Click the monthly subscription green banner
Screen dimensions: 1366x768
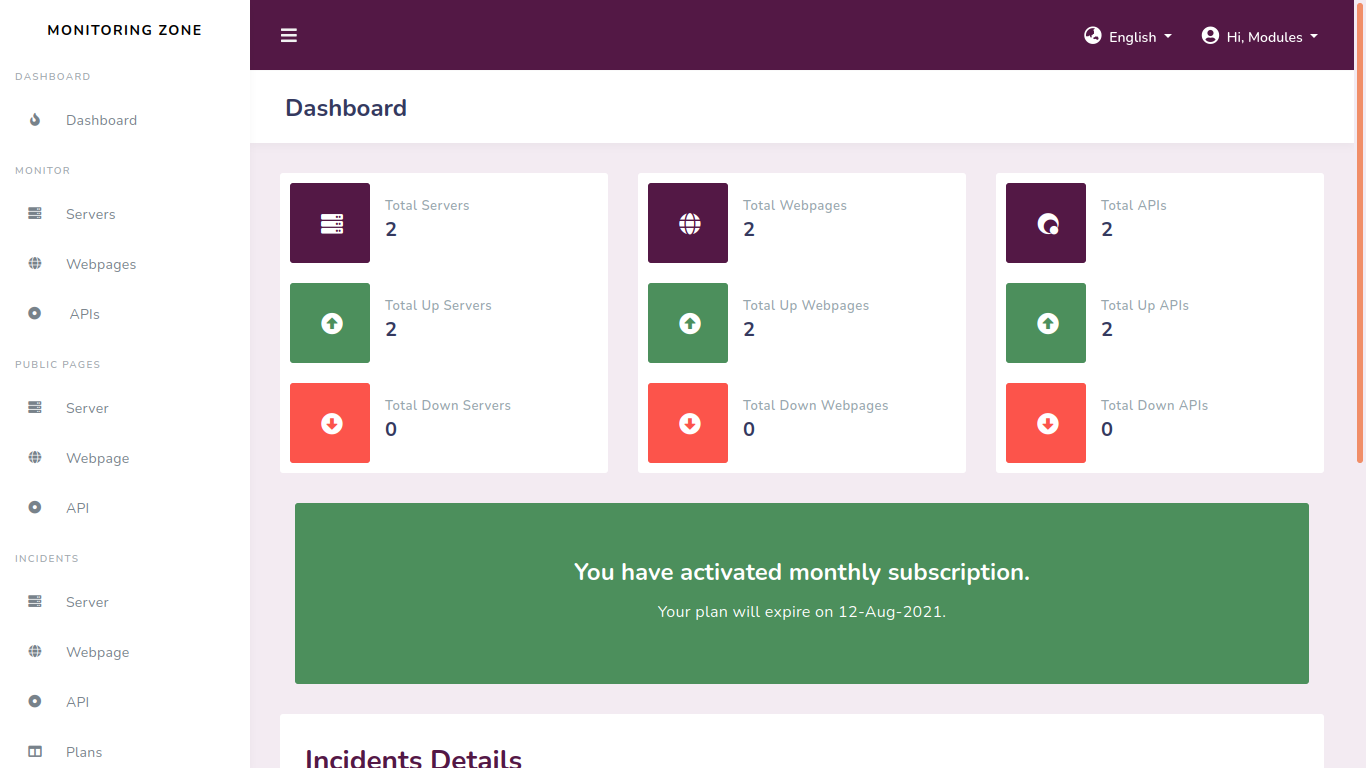[x=801, y=593]
